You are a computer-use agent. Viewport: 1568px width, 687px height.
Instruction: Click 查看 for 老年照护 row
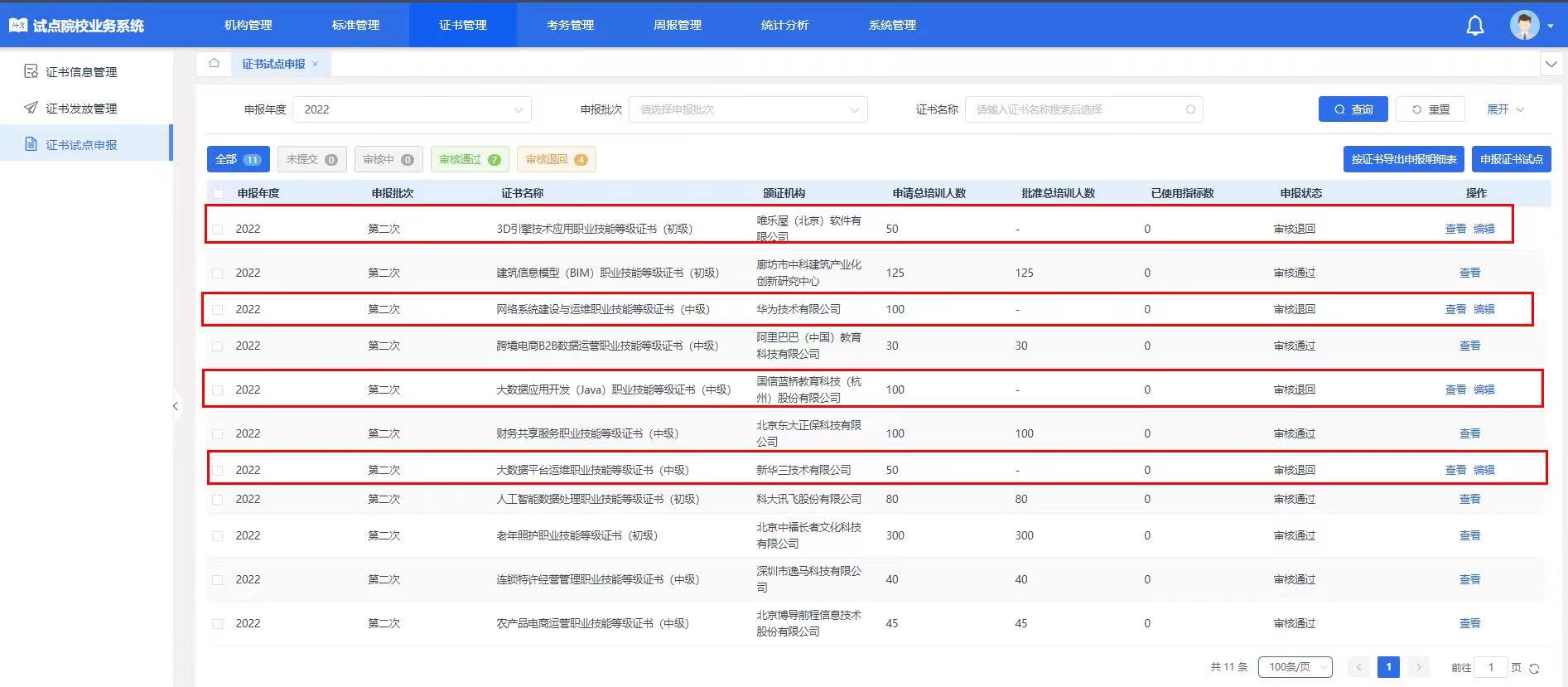click(x=1469, y=535)
